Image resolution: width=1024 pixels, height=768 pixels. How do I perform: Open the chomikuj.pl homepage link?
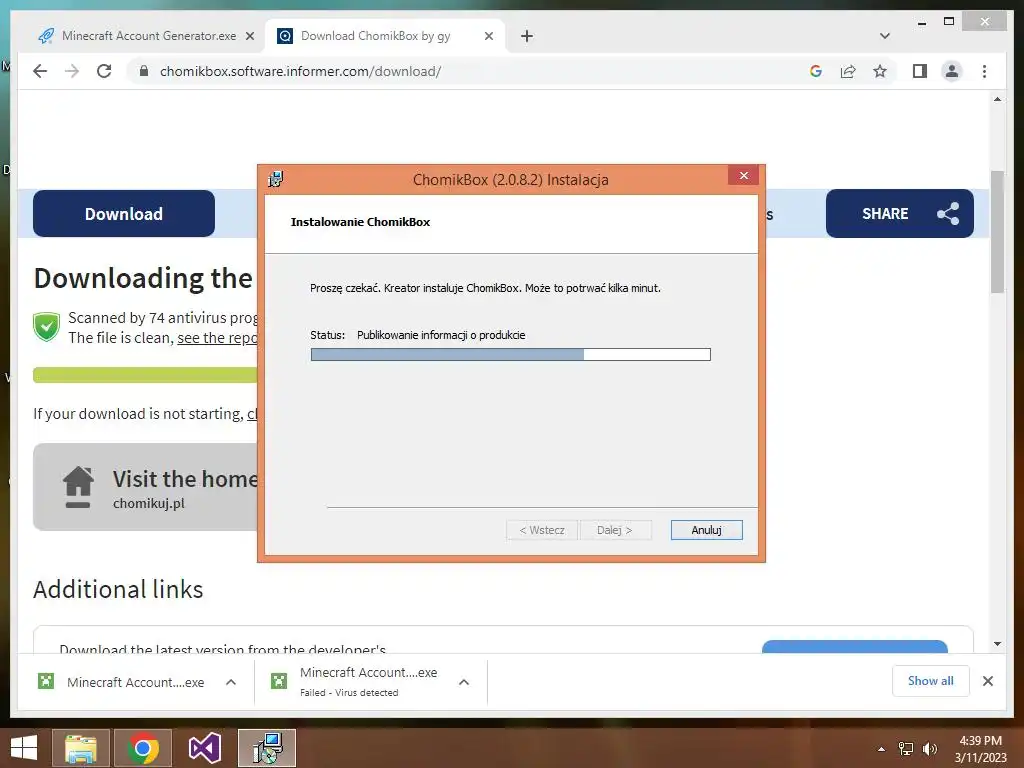click(x=149, y=504)
